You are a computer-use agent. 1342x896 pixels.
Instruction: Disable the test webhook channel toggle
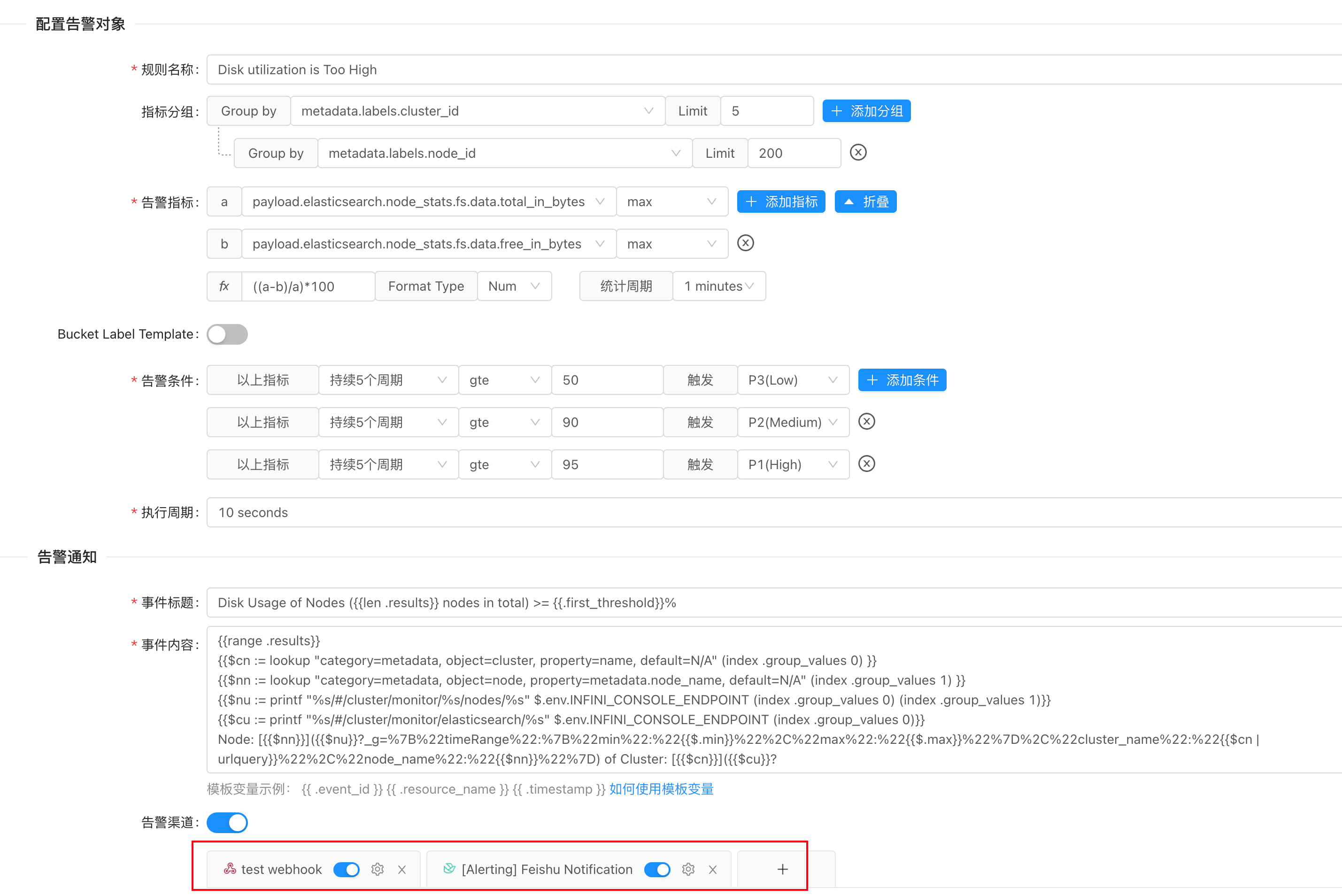(346, 870)
